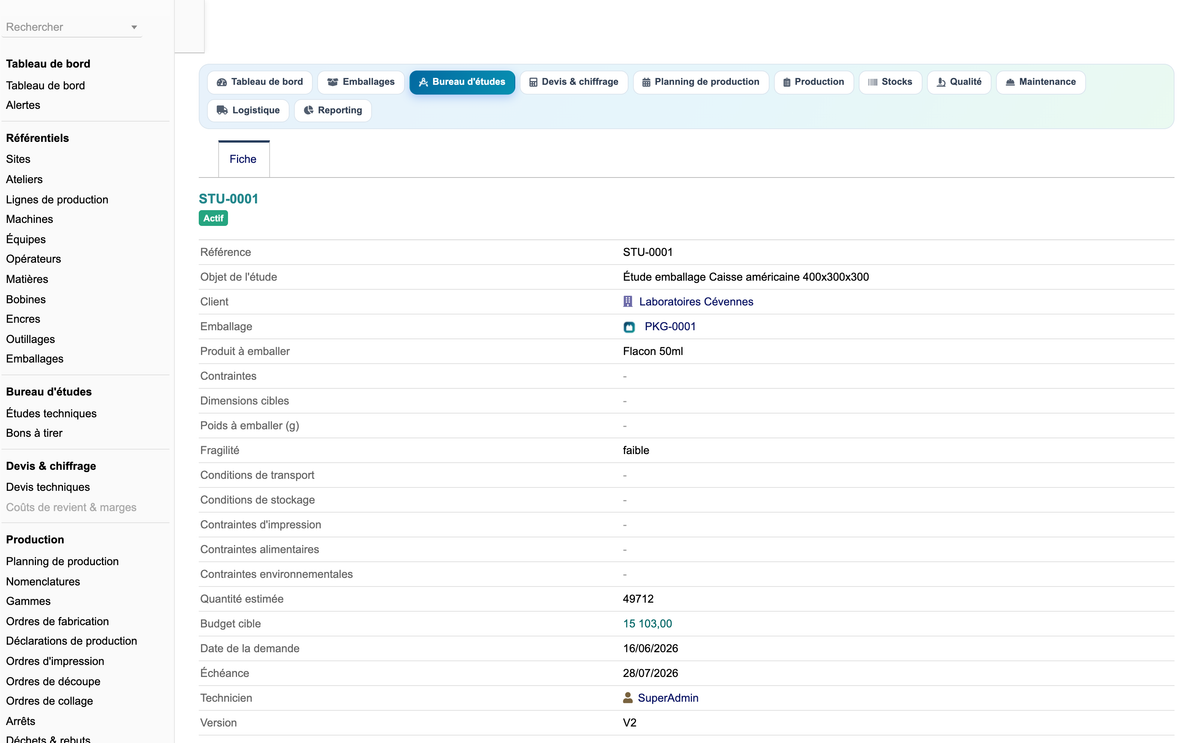Screen dimensions: 1200x743
Task: Click the Budget cible value 15 103,00
Action: coord(647,624)
